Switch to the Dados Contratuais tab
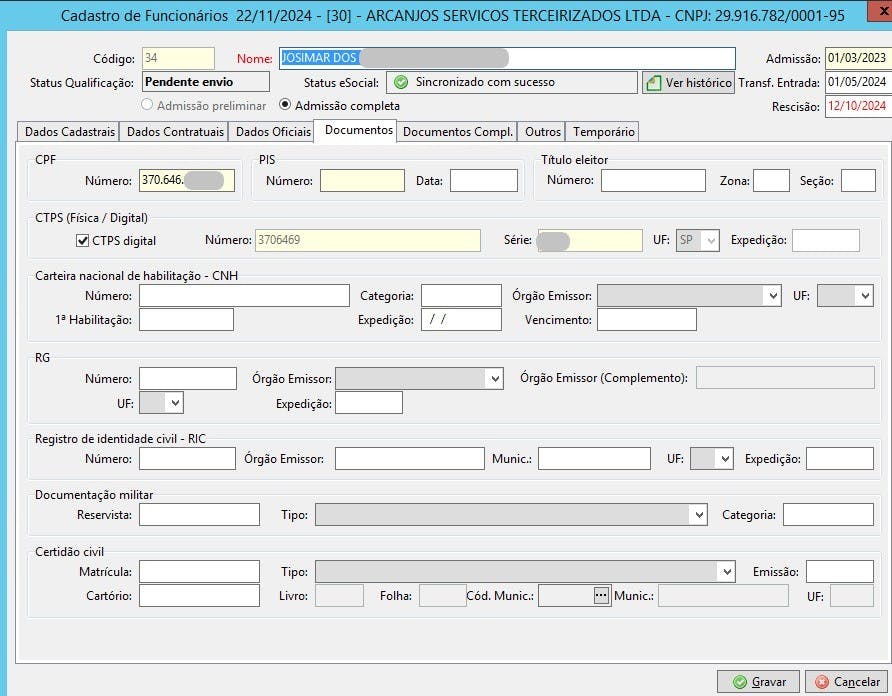 [174, 131]
